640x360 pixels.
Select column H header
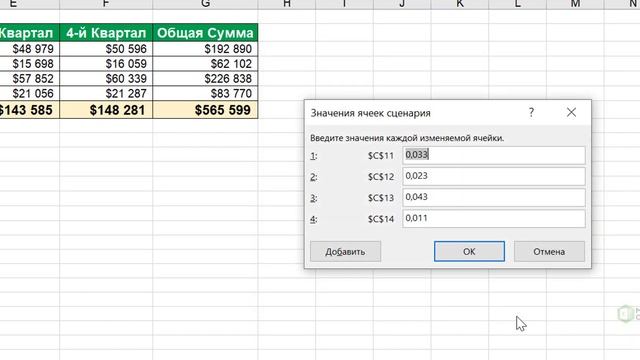coord(287,4)
